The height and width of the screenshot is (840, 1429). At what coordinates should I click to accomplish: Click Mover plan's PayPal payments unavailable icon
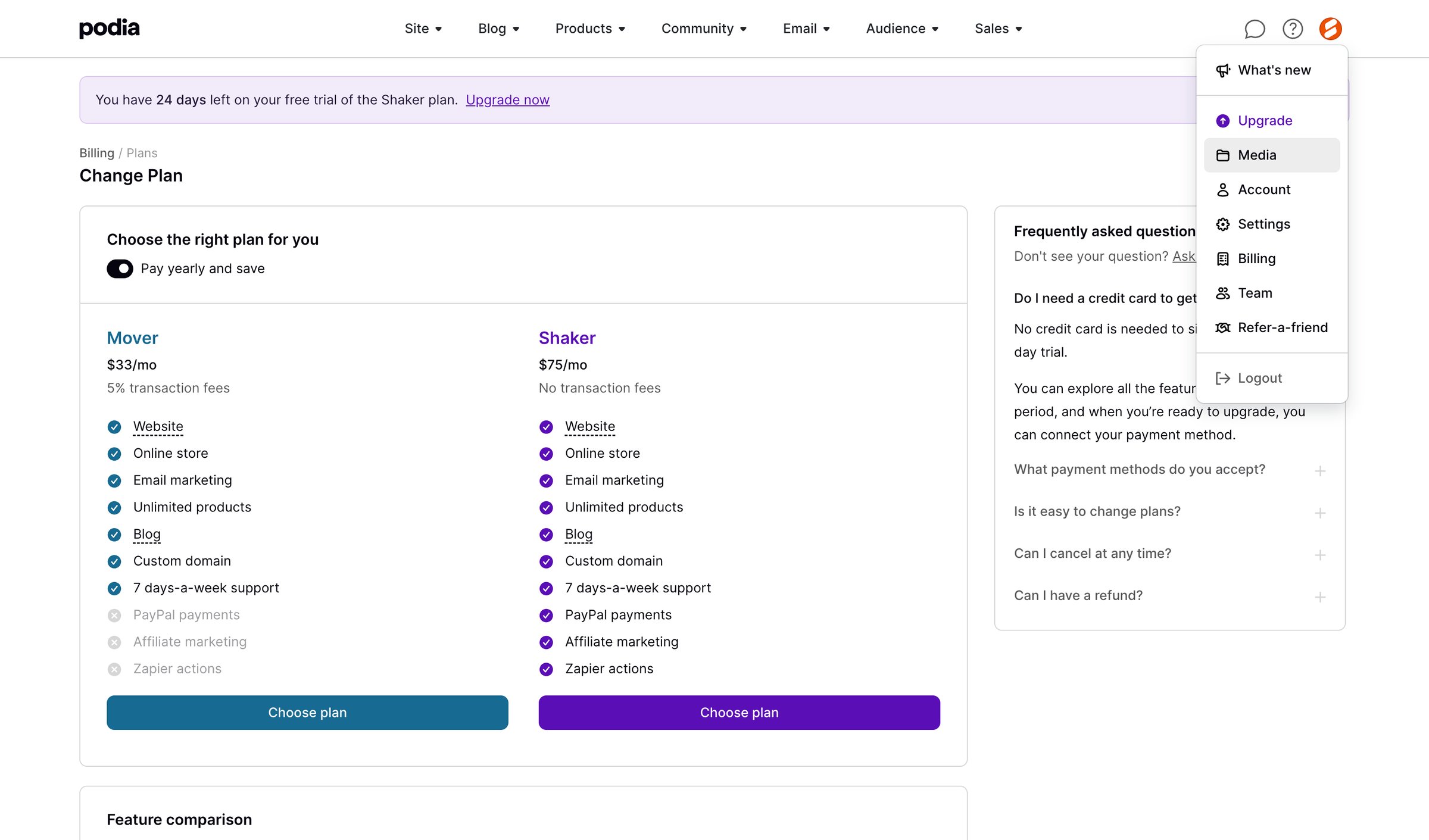click(x=114, y=616)
